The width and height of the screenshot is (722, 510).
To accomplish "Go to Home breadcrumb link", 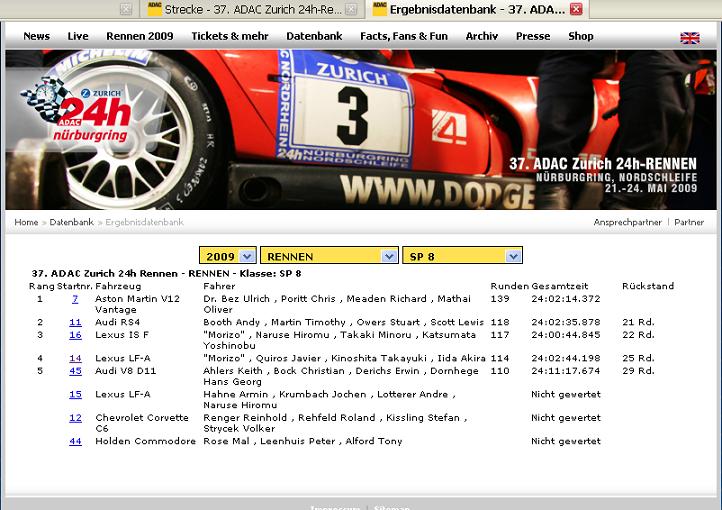I will click(x=26, y=222).
